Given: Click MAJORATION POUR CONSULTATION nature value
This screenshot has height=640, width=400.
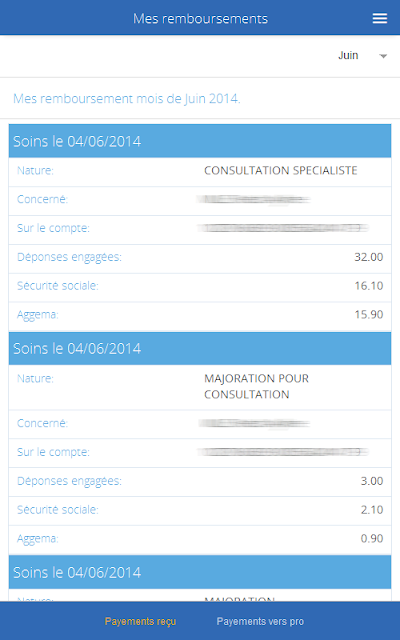Looking at the screenshot, I should (256, 387).
